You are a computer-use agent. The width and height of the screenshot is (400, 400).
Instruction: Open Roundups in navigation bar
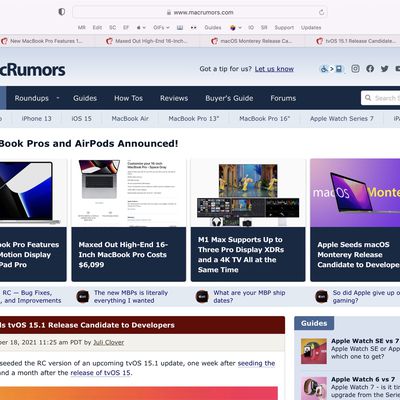(32, 98)
